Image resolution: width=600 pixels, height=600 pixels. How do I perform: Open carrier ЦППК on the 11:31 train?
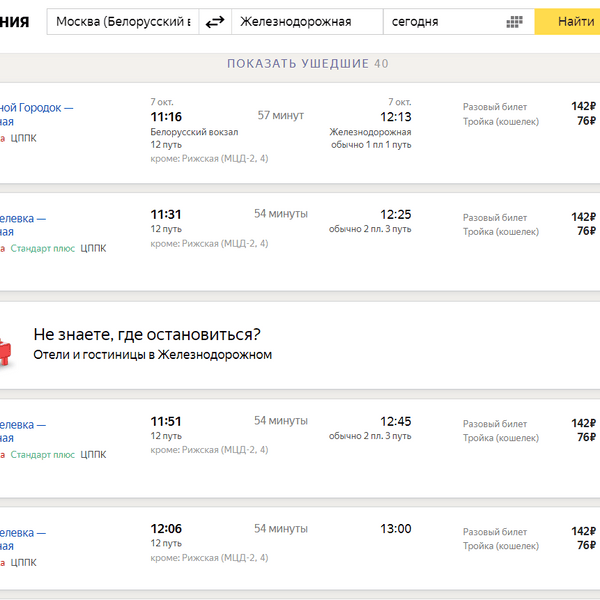(93, 248)
